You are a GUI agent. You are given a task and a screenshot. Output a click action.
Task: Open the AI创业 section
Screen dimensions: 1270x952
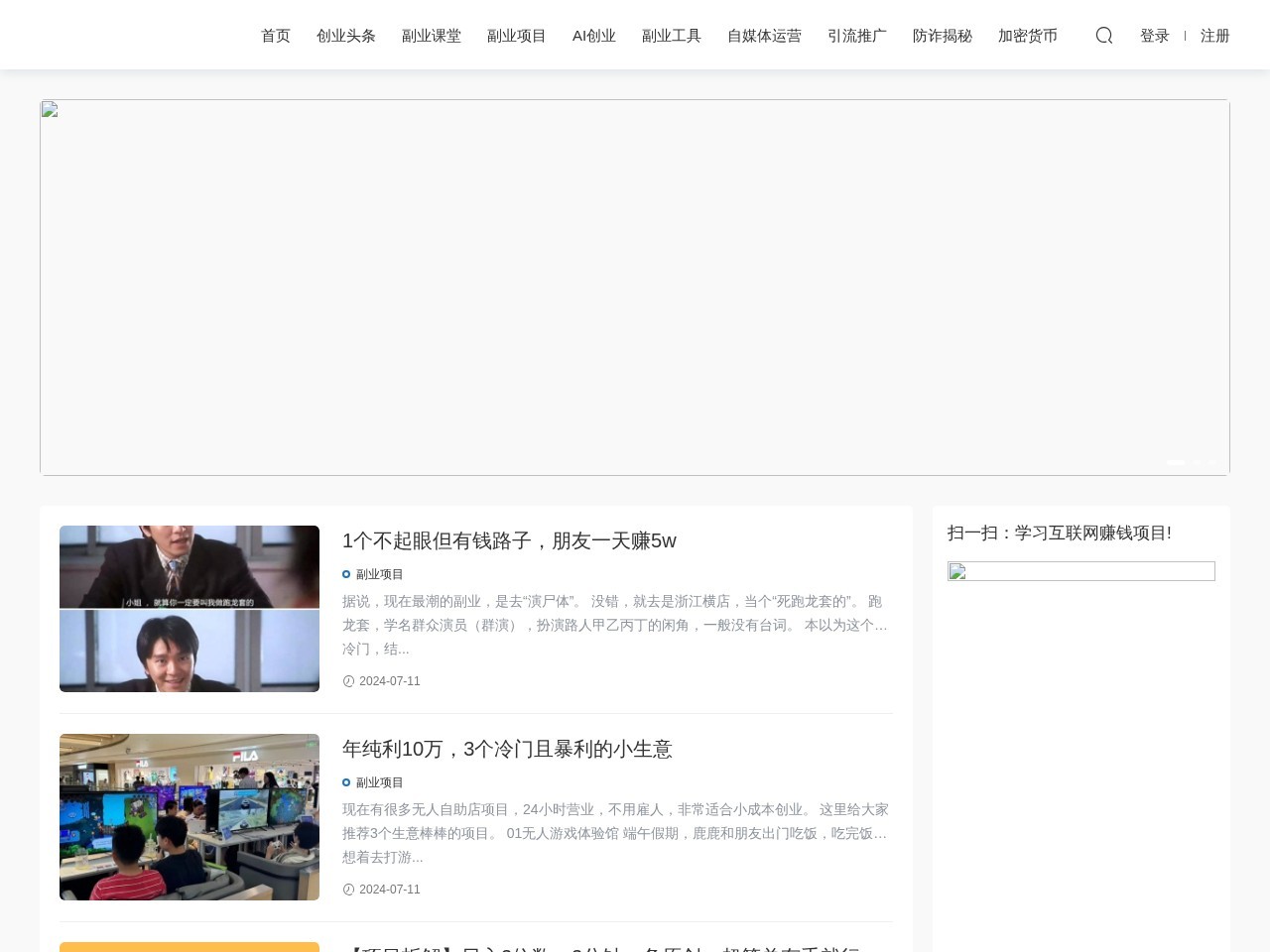pos(594,36)
